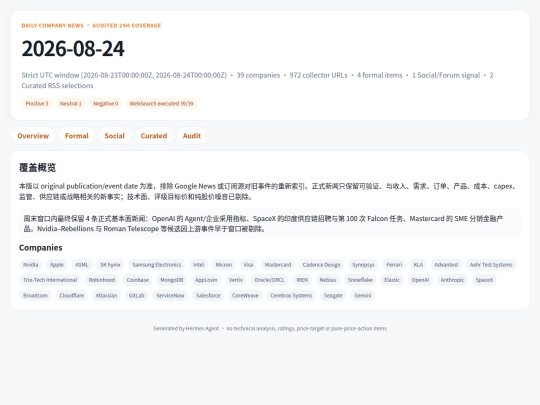Click the IREN chip
The height and width of the screenshot is (405, 540).
pos(302,280)
